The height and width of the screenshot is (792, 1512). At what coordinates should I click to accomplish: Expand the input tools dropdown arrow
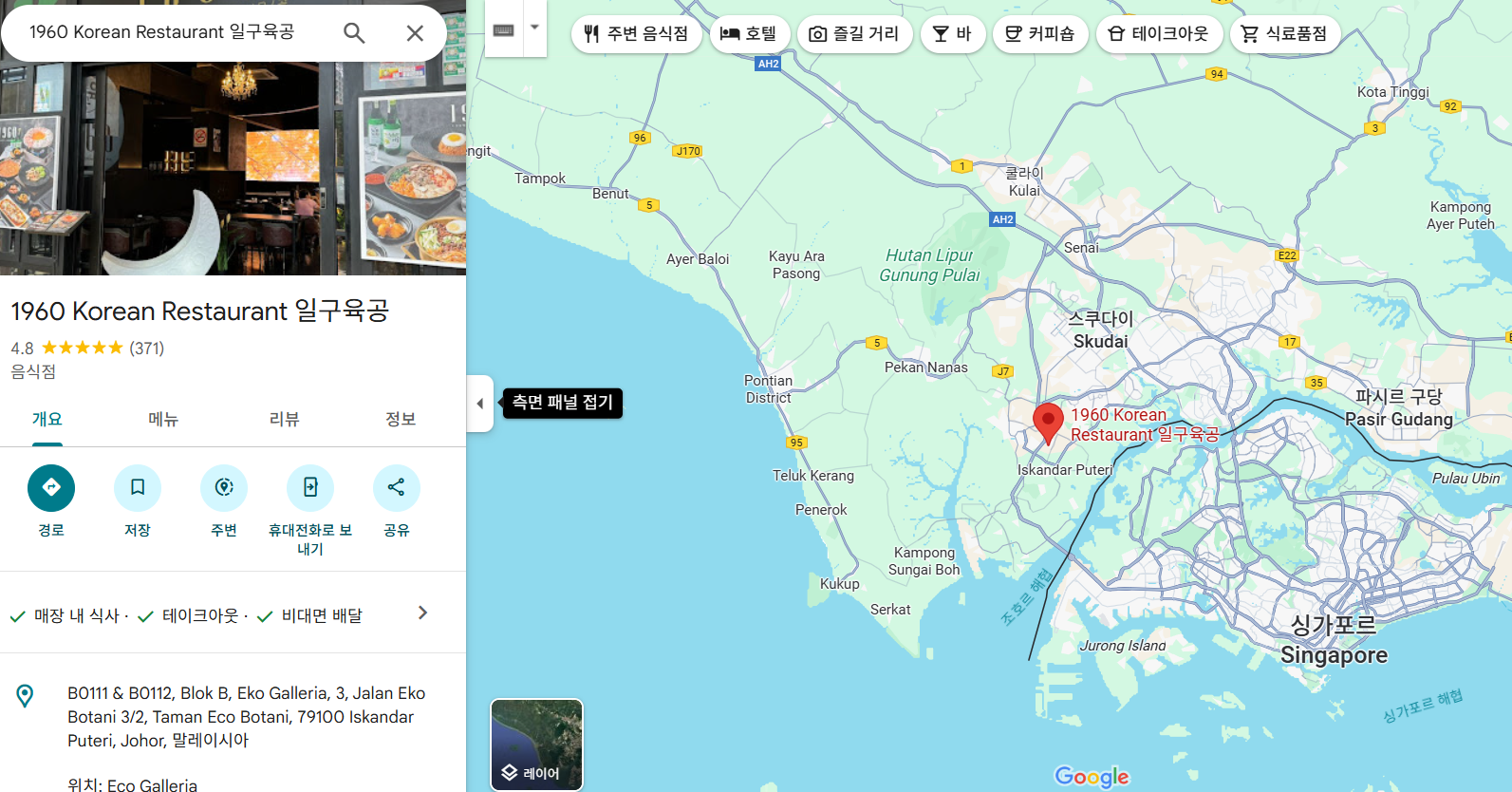(535, 28)
